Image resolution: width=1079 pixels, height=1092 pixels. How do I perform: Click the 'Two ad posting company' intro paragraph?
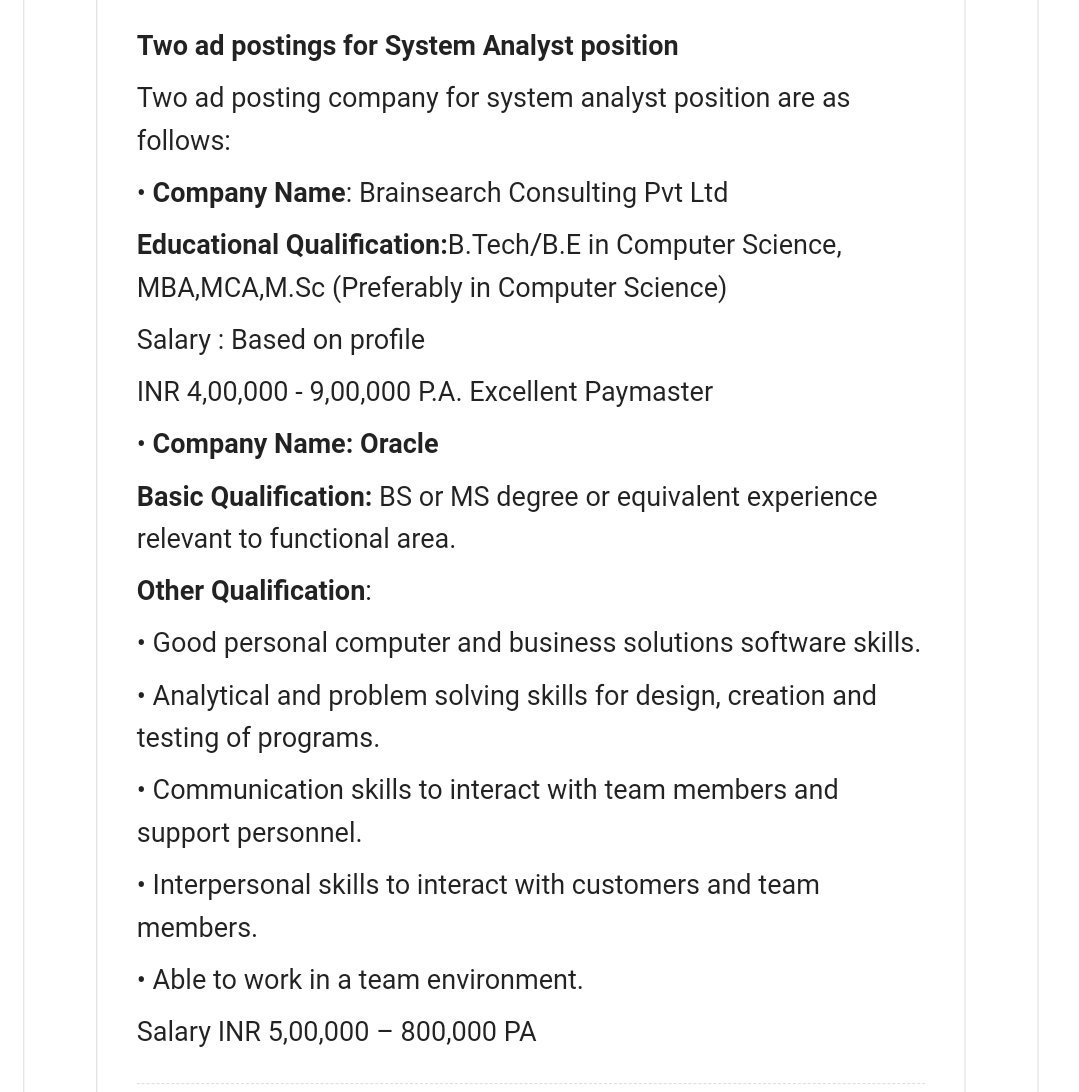click(x=493, y=98)
